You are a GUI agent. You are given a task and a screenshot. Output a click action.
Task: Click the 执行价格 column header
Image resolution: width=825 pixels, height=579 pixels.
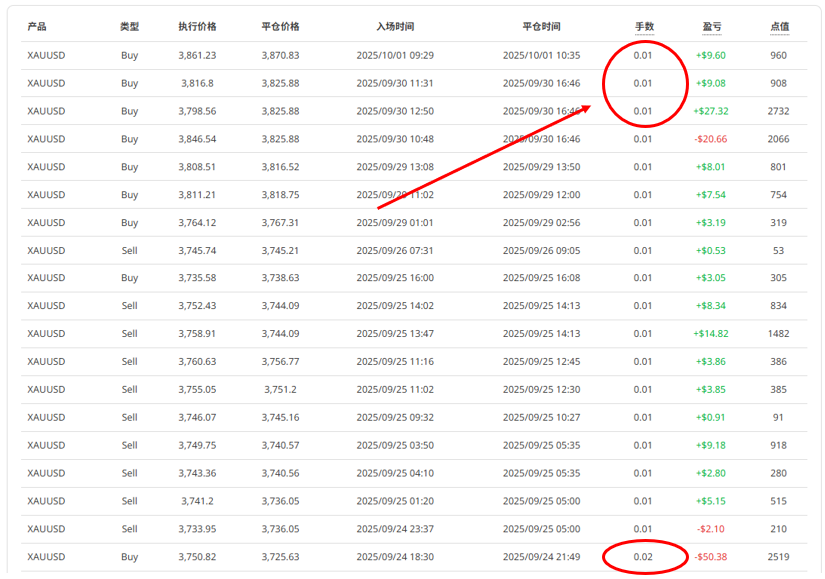click(197, 27)
